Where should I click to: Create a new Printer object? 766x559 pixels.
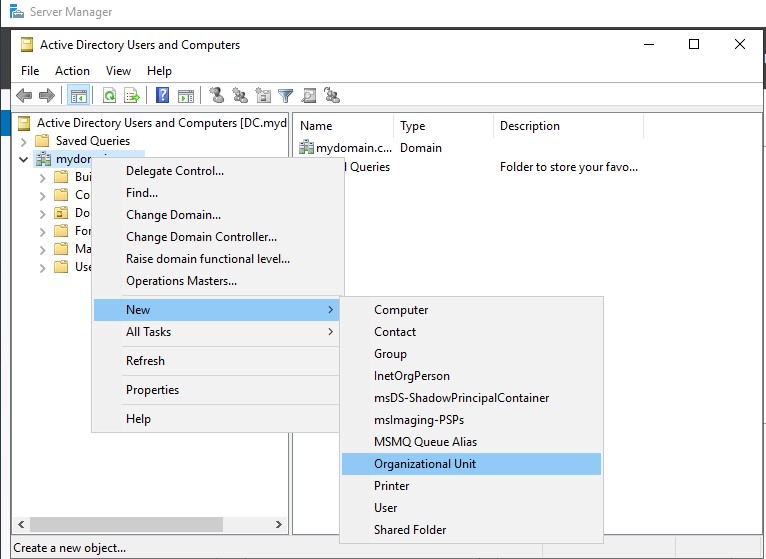click(471, 486)
